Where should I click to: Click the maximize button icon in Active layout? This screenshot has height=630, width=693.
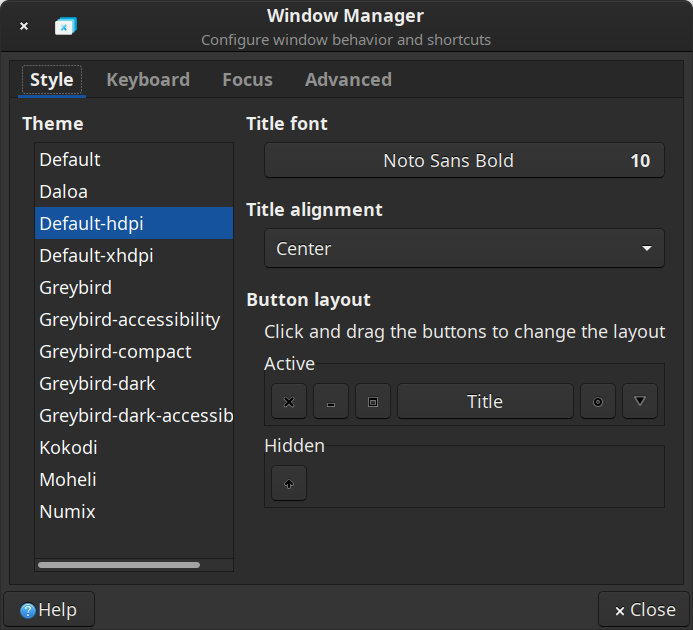(373, 402)
